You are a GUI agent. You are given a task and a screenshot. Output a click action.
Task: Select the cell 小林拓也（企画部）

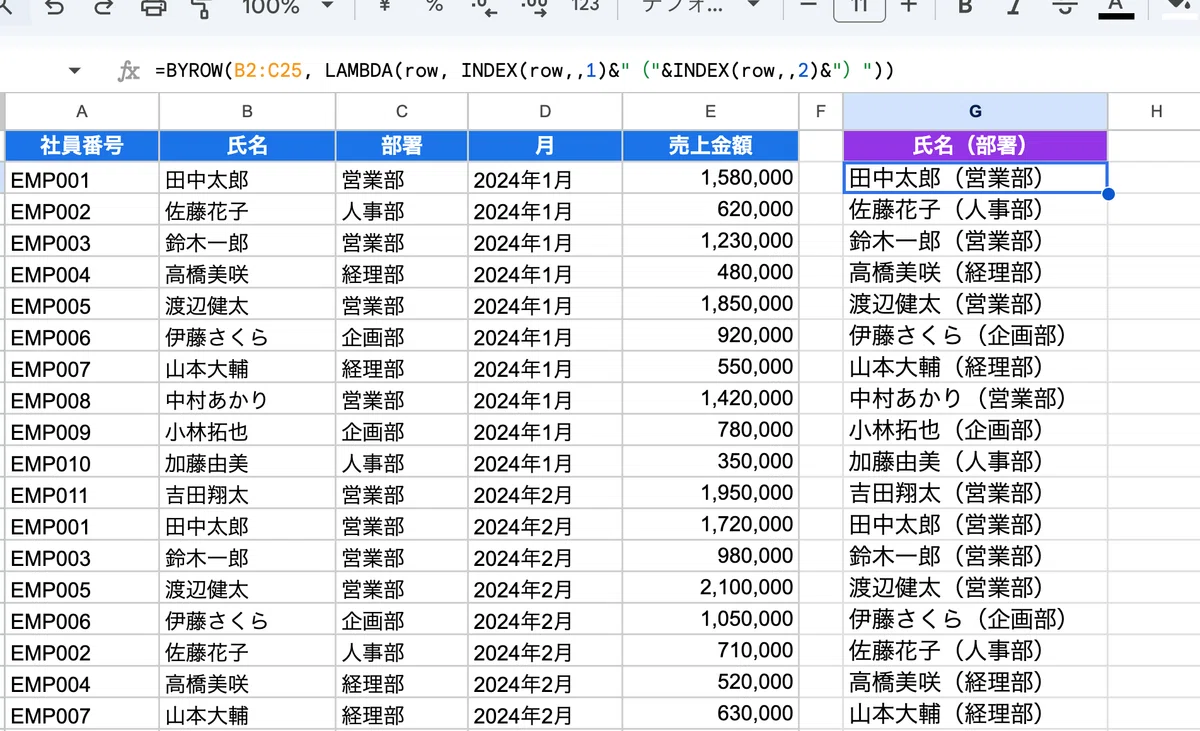click(x=975, y=432)
